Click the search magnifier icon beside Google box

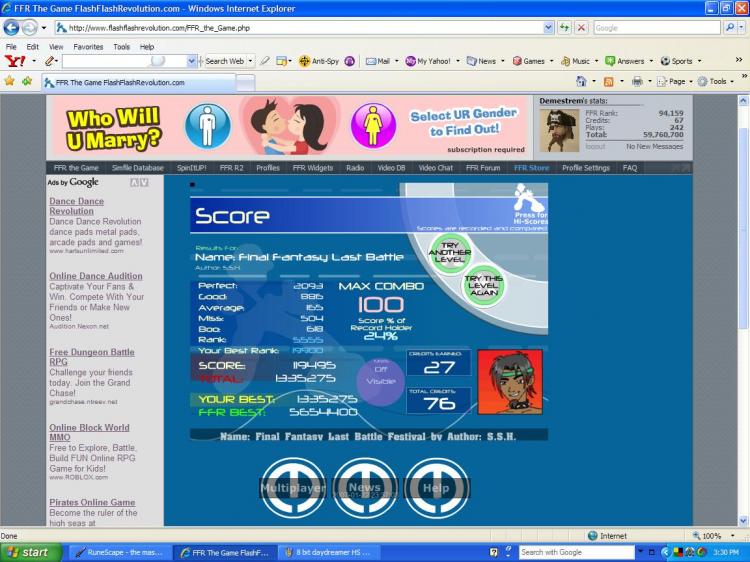(x=729, y=28)
